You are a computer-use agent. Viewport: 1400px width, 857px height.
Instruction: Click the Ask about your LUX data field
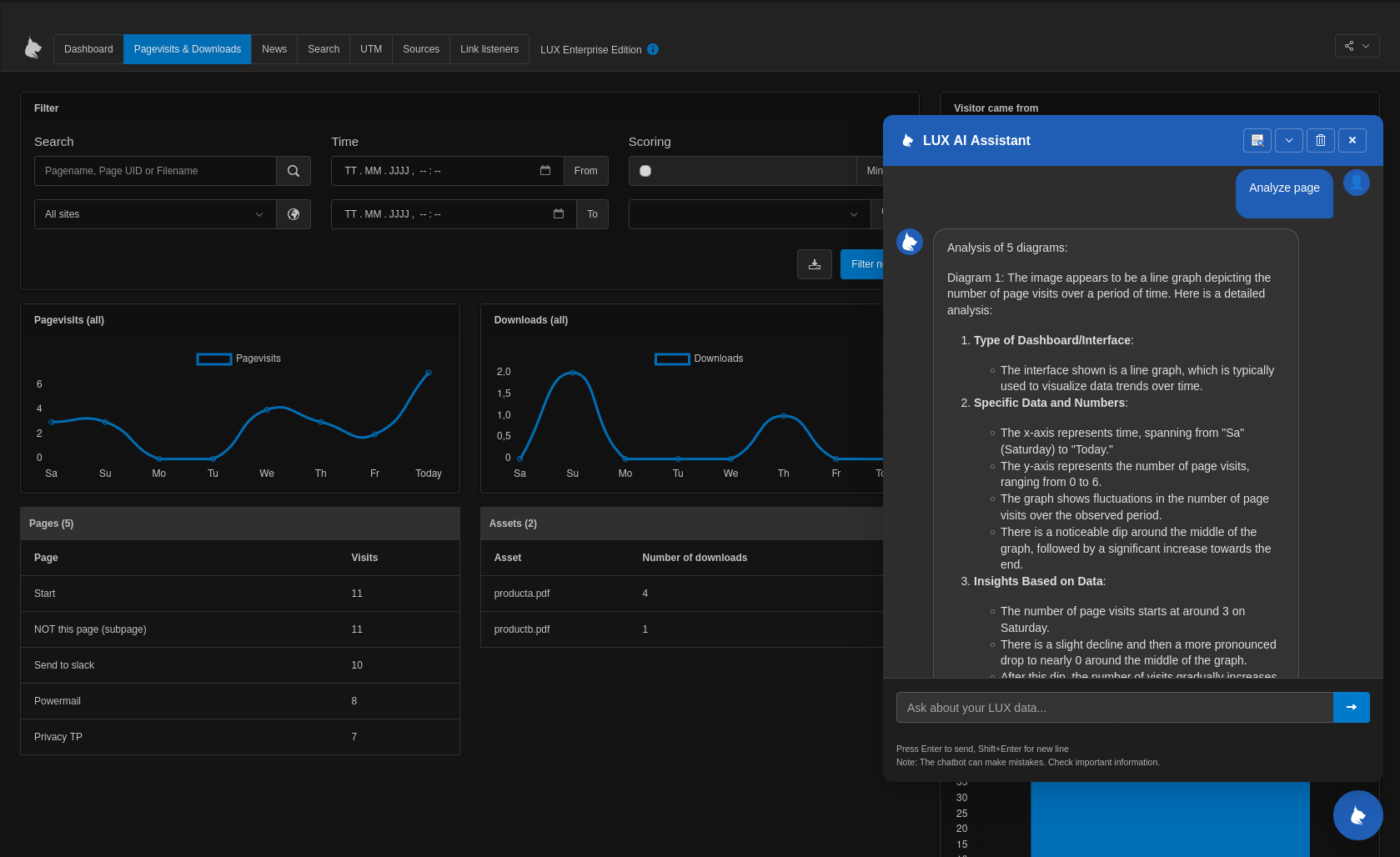coord(1114,708)
